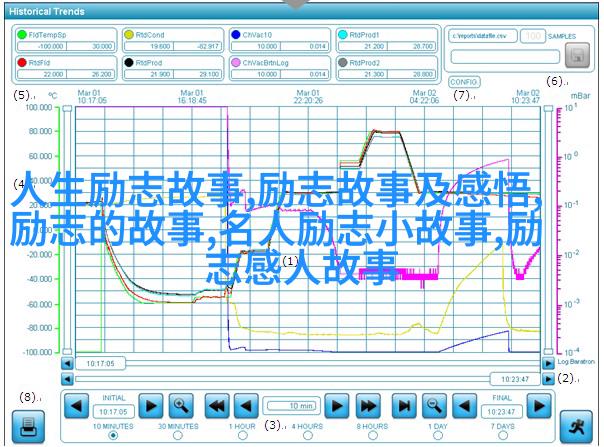Click the pink ChVacBrtnLog color indicator
The width and height of the screenshot is (604, 447).
point(236,62)
